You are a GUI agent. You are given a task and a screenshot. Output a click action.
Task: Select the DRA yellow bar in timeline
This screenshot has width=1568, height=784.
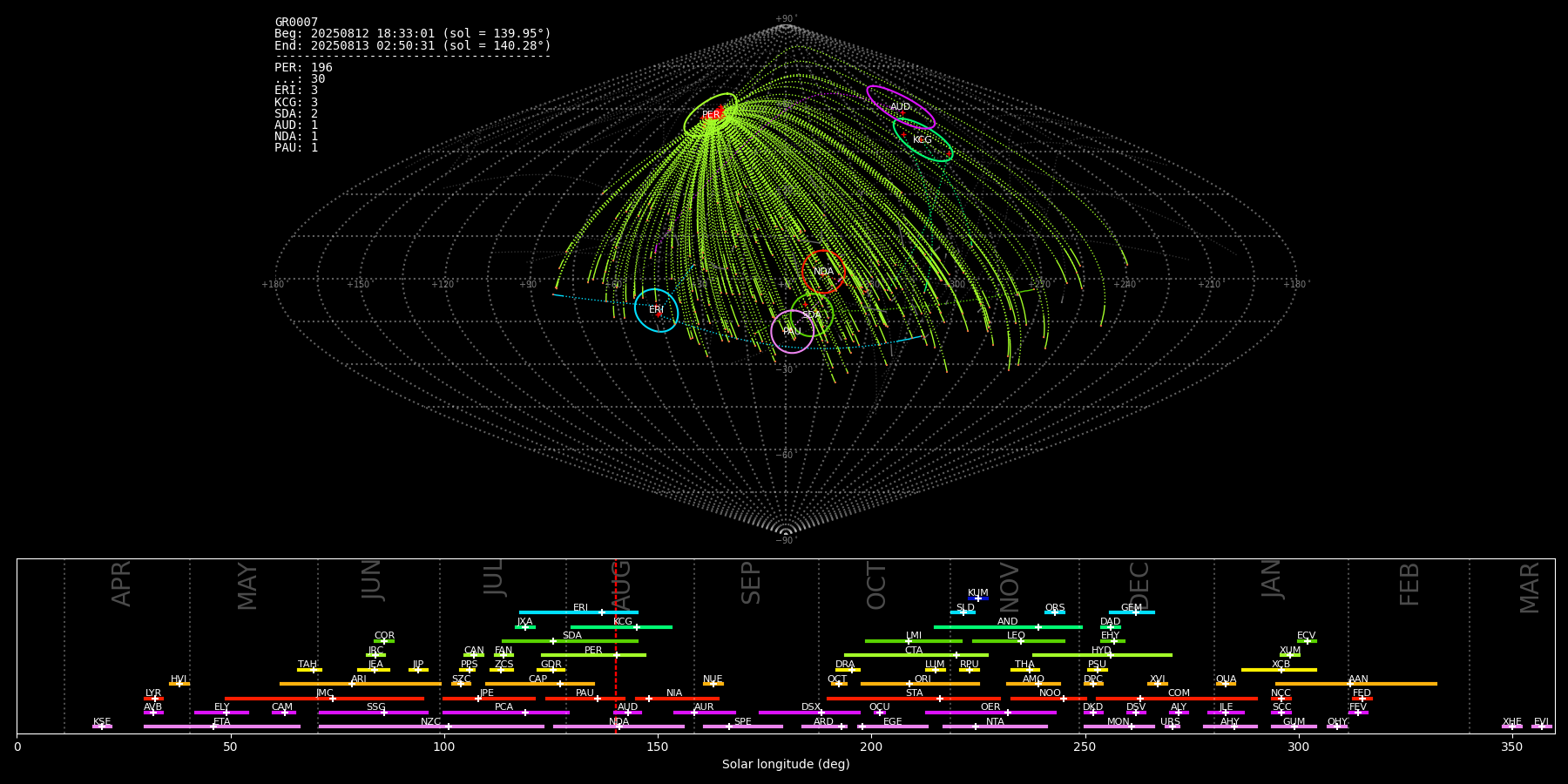pos(846,670)
